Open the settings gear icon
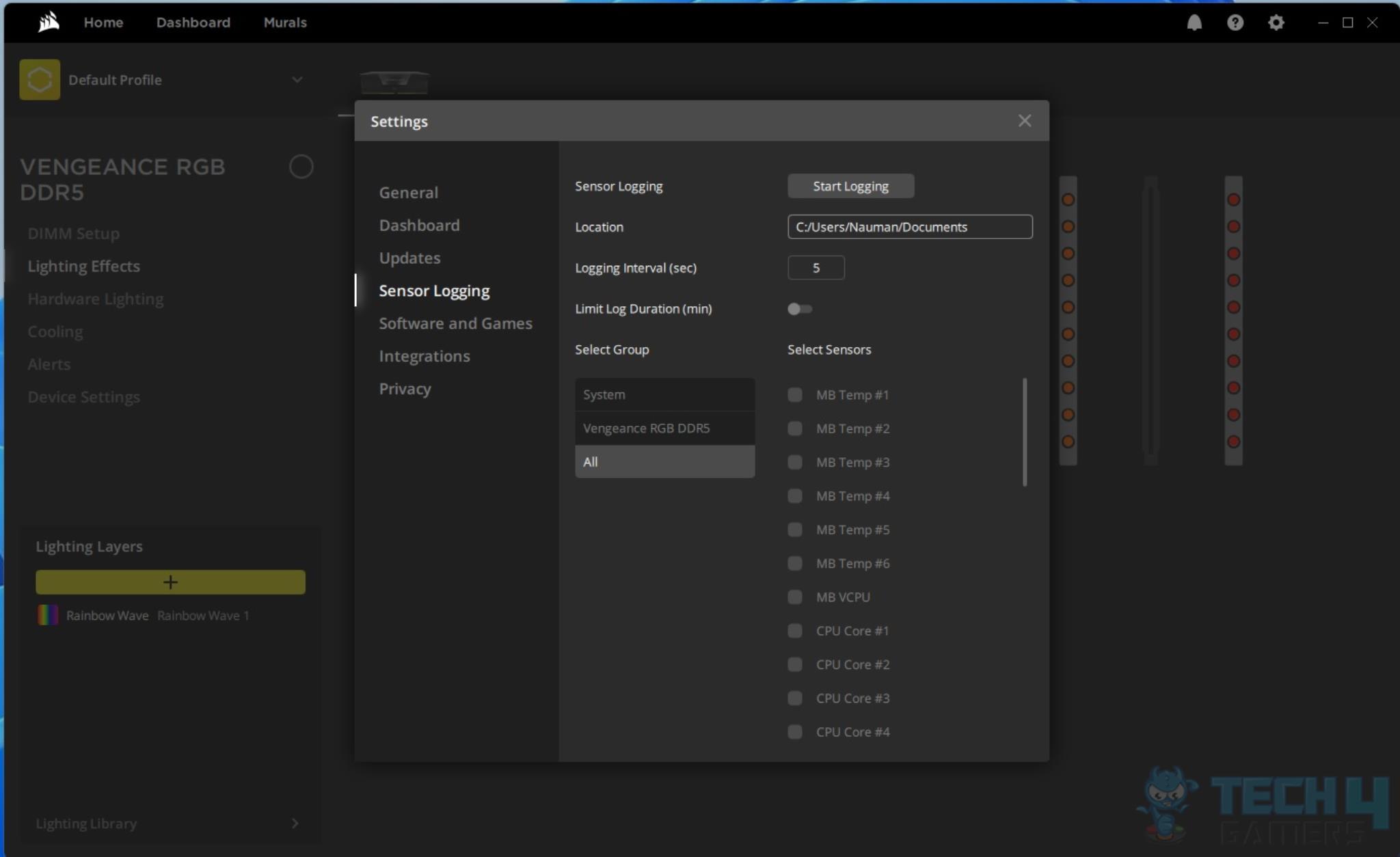The height and width of the screenshot is (857, 1400). (1276, 23)
